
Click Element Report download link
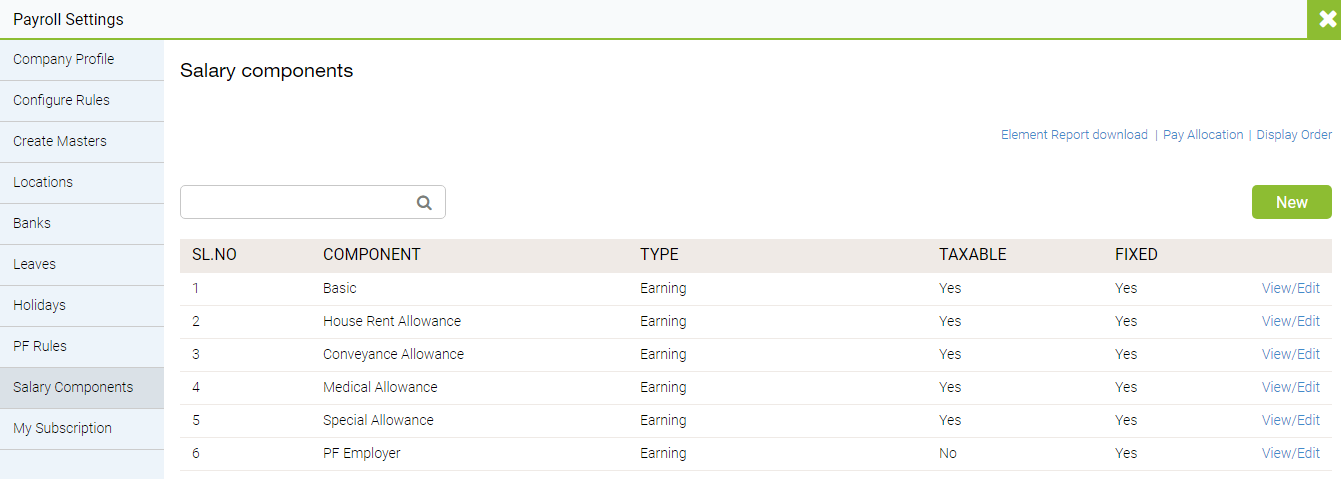[1074, 135]
